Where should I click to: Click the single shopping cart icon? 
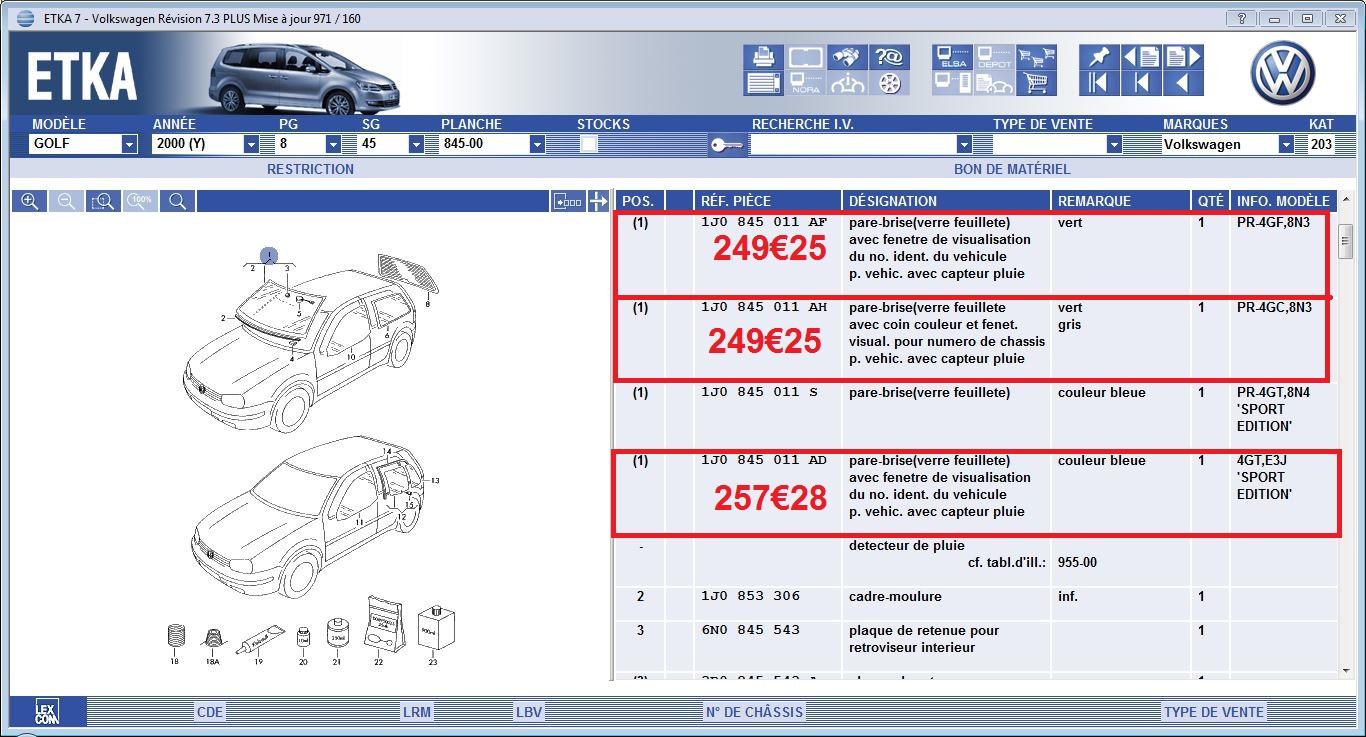coord(1037,83)
